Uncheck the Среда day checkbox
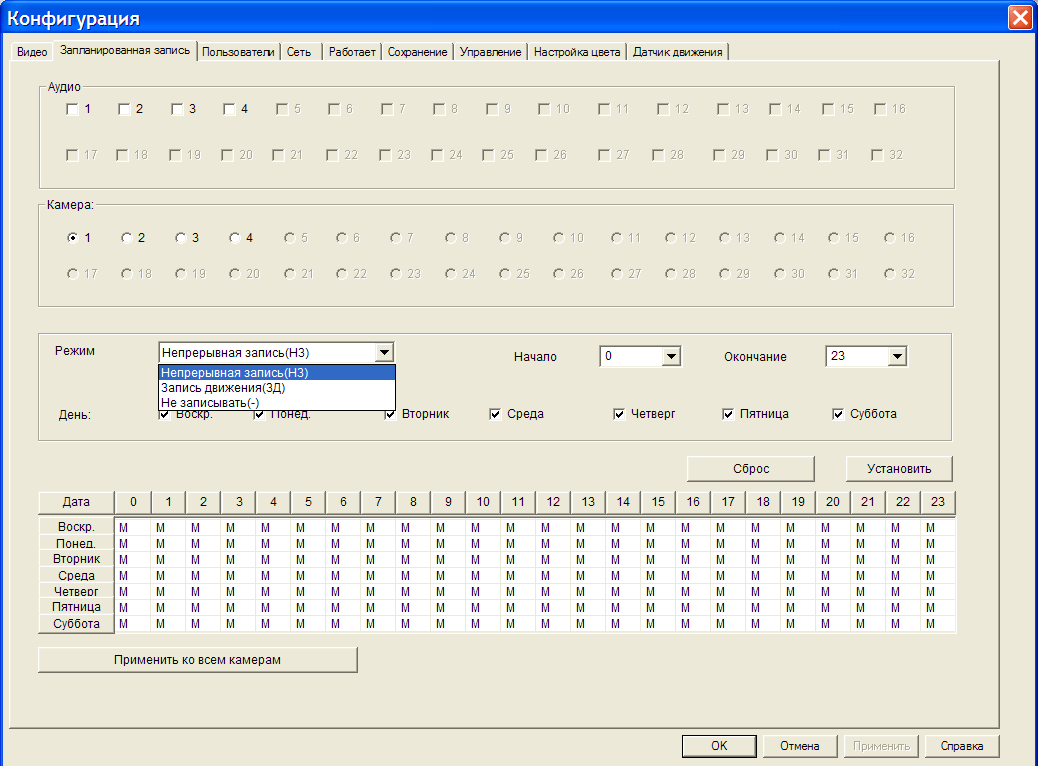 coord(495,414)
